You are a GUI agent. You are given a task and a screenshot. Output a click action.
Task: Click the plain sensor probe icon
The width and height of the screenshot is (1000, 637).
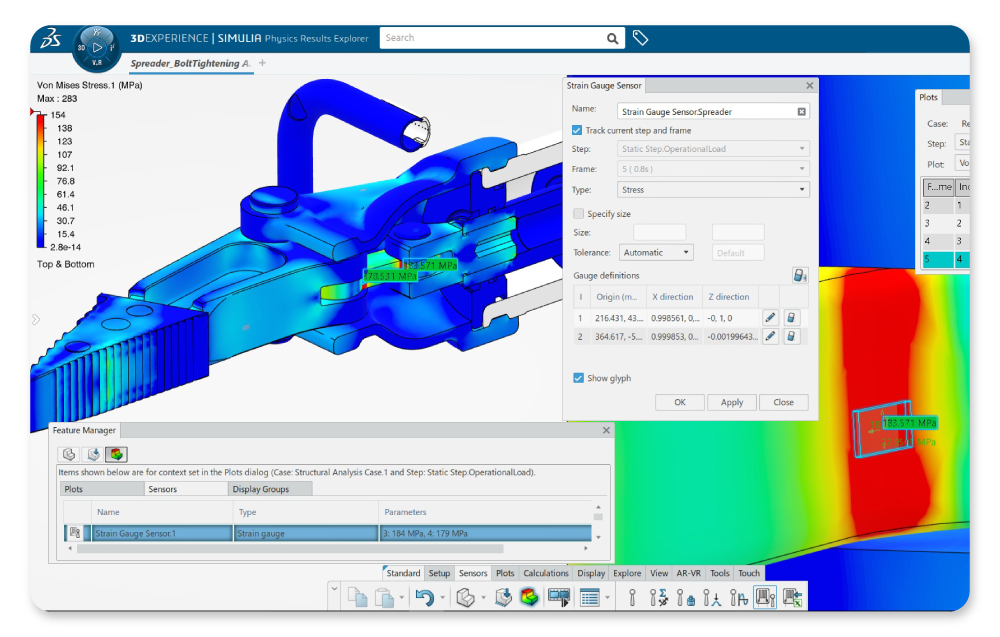[x=632, y=597]
